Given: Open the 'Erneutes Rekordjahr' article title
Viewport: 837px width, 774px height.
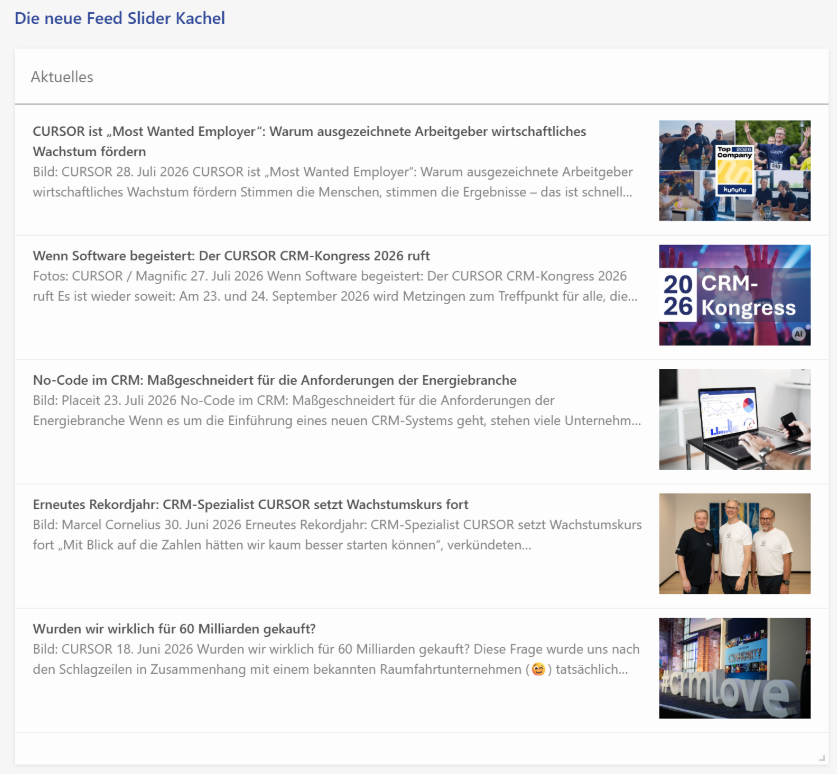Looking at the screenshot, I should tap(250, 504).
